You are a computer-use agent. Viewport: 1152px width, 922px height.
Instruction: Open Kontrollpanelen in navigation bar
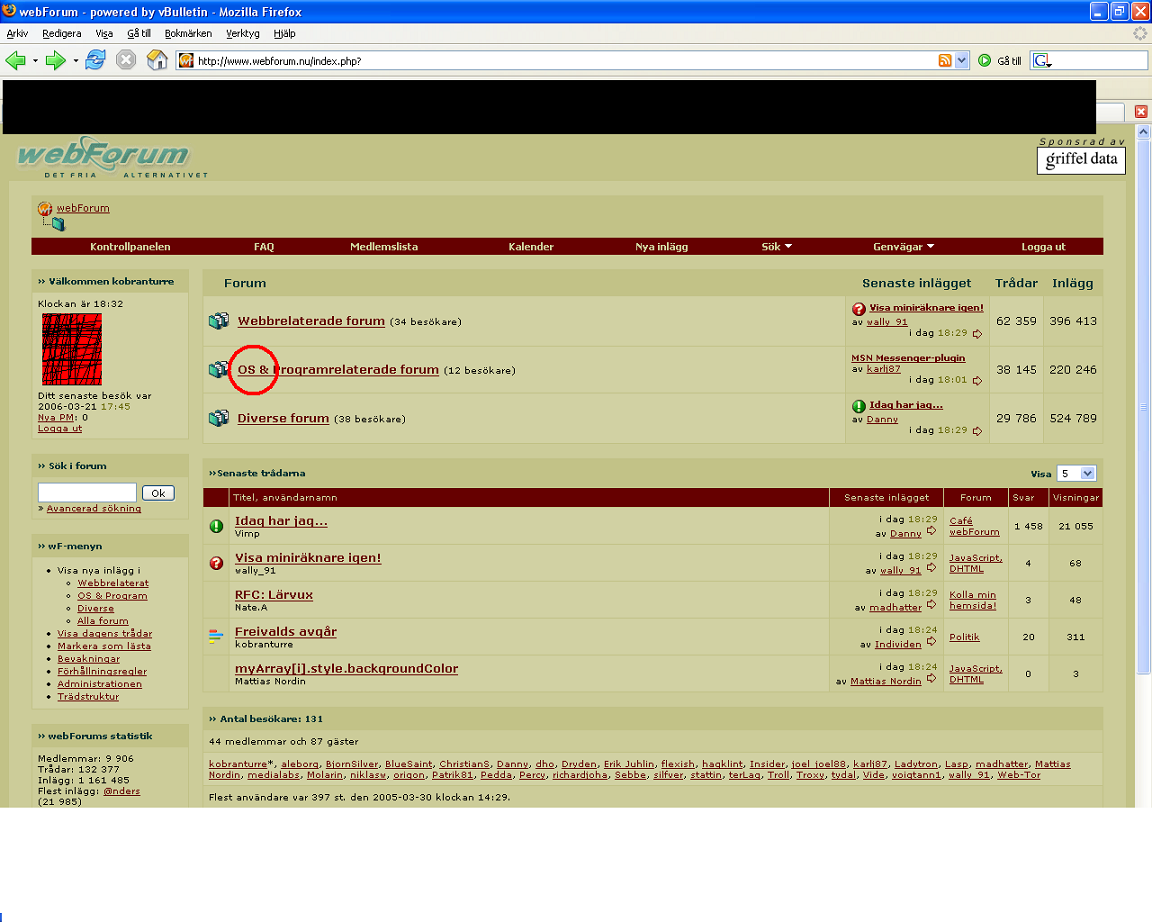[130, 247]
